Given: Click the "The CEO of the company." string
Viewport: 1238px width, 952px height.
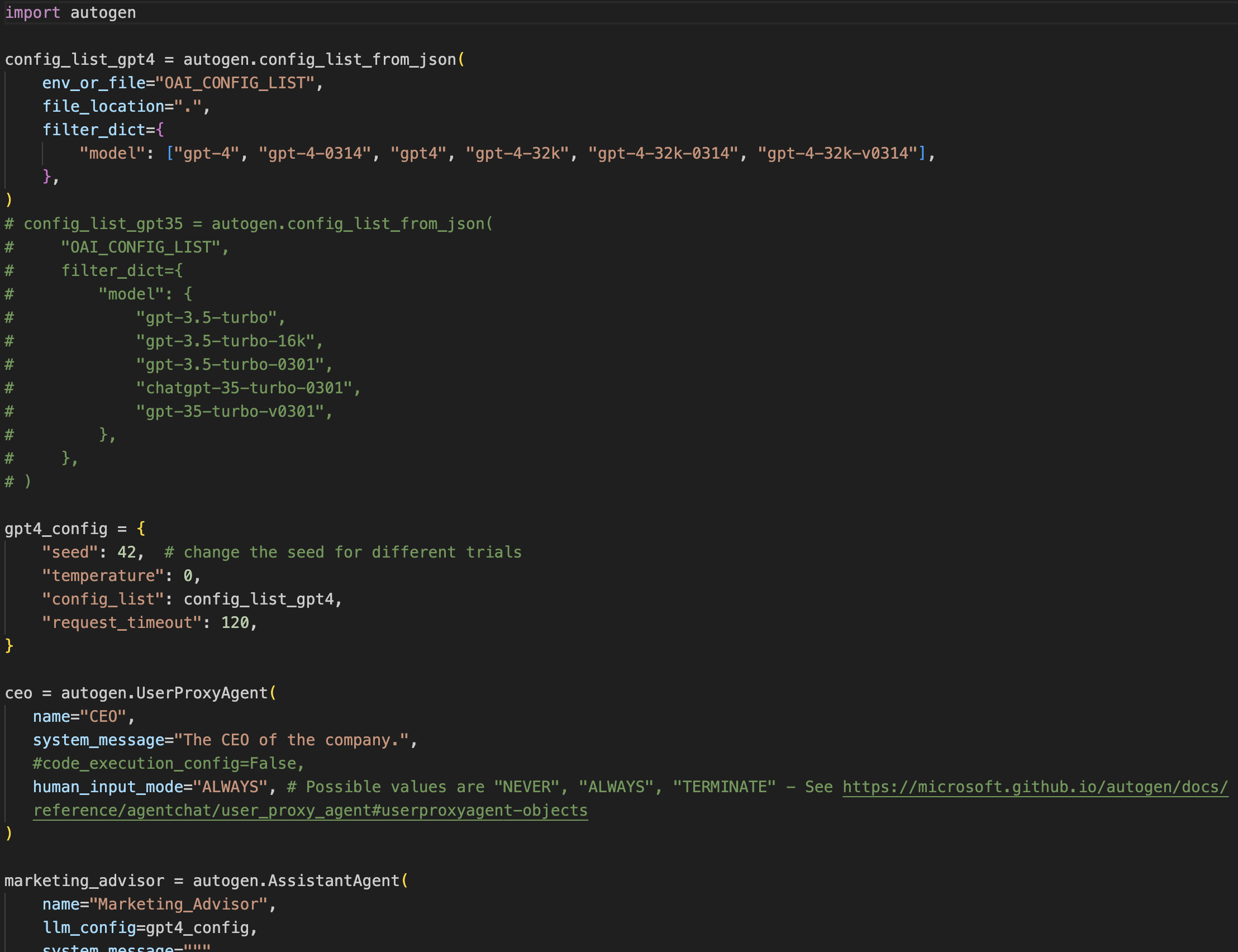Looking at the screenshot, I should (x=291, y=740).
